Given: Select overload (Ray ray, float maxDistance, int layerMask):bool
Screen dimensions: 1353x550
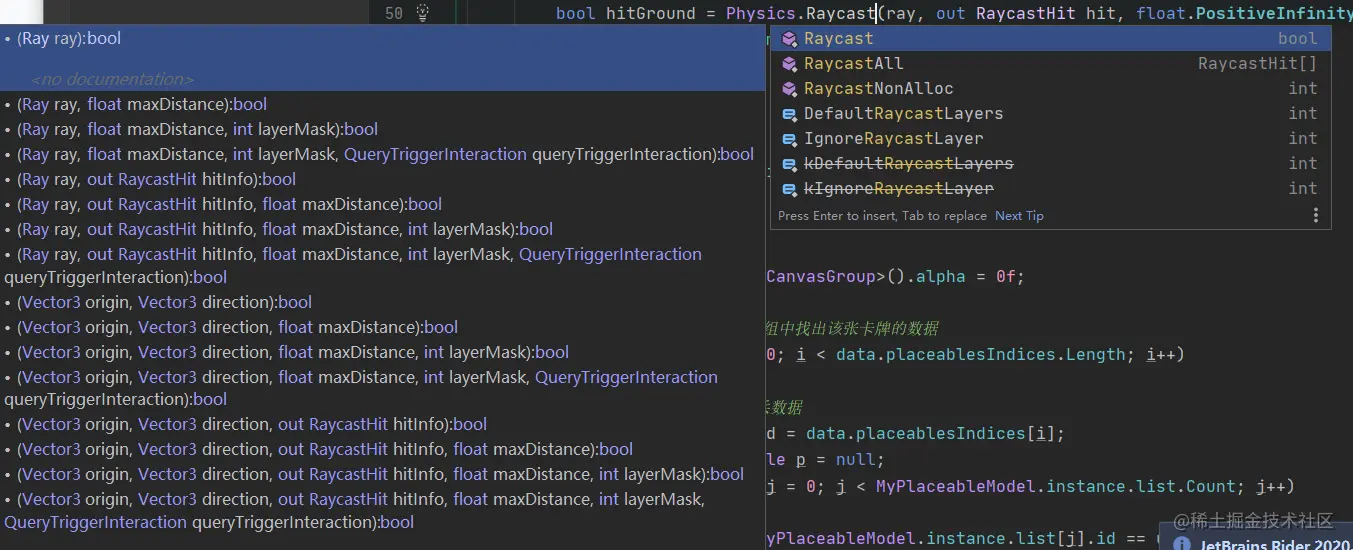Looking at the screenshot, I should [x=191, y=129].
